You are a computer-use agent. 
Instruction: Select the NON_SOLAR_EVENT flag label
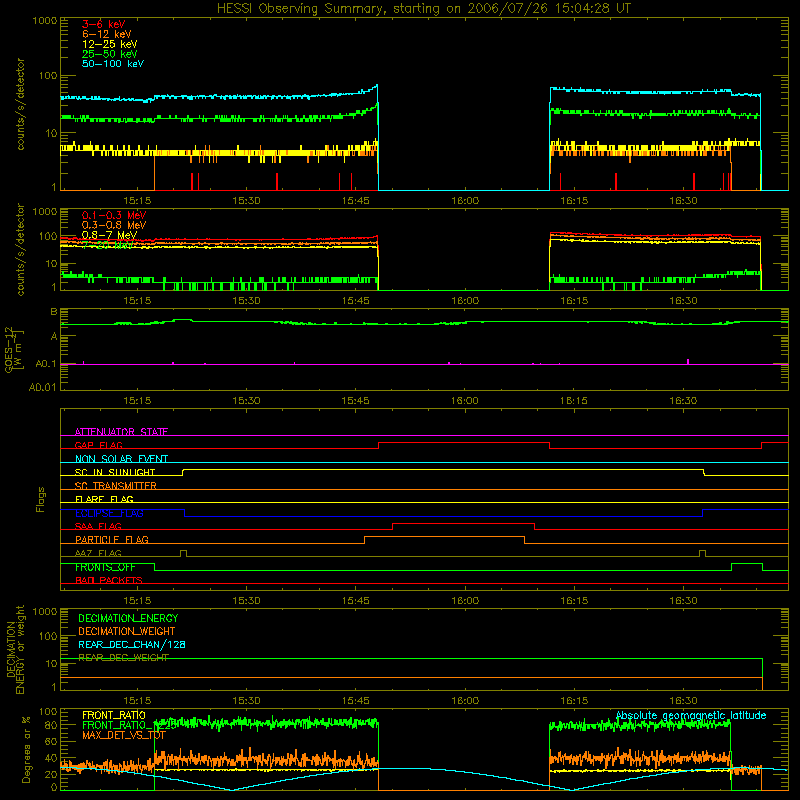(x=121, y=459)
